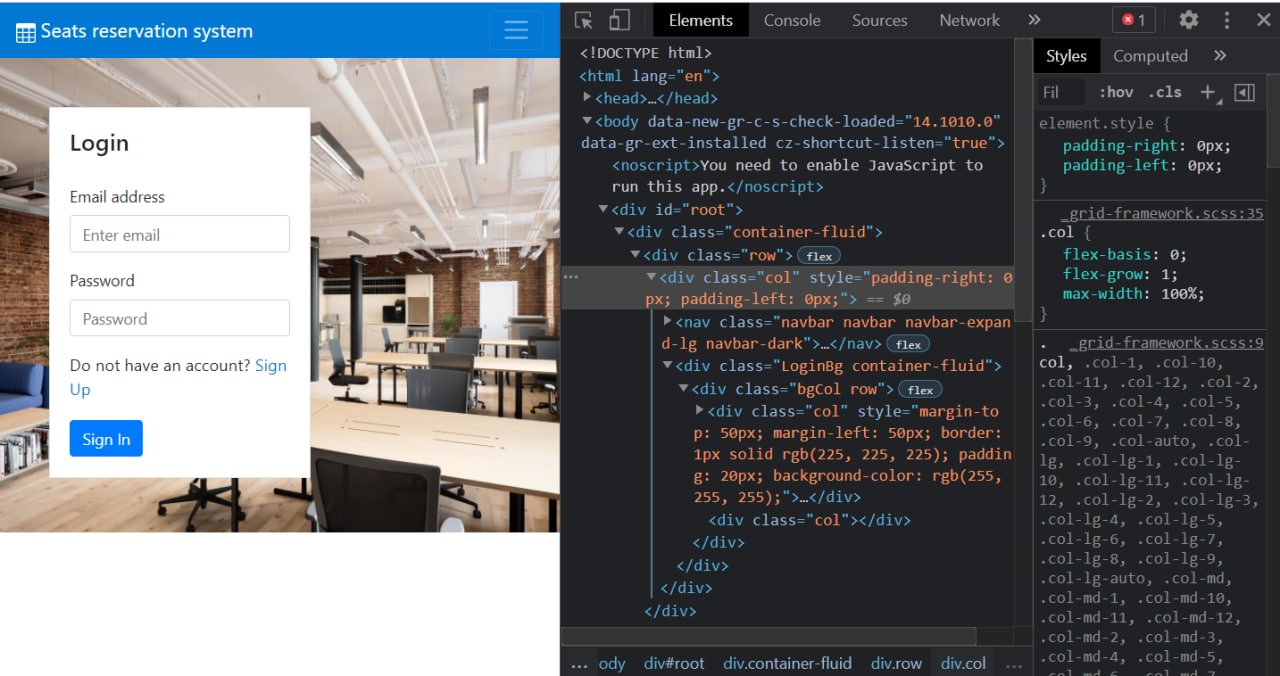Add a new style rule with plus icon

coord(1208,92)
